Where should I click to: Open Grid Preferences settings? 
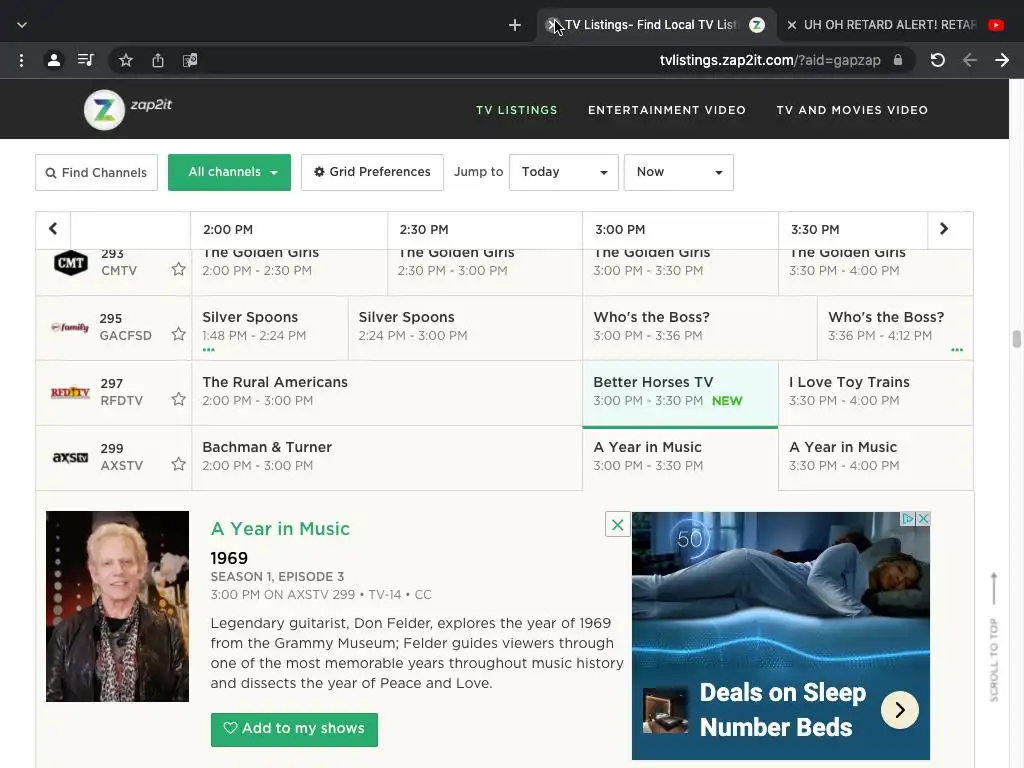(x=372, y=172)
